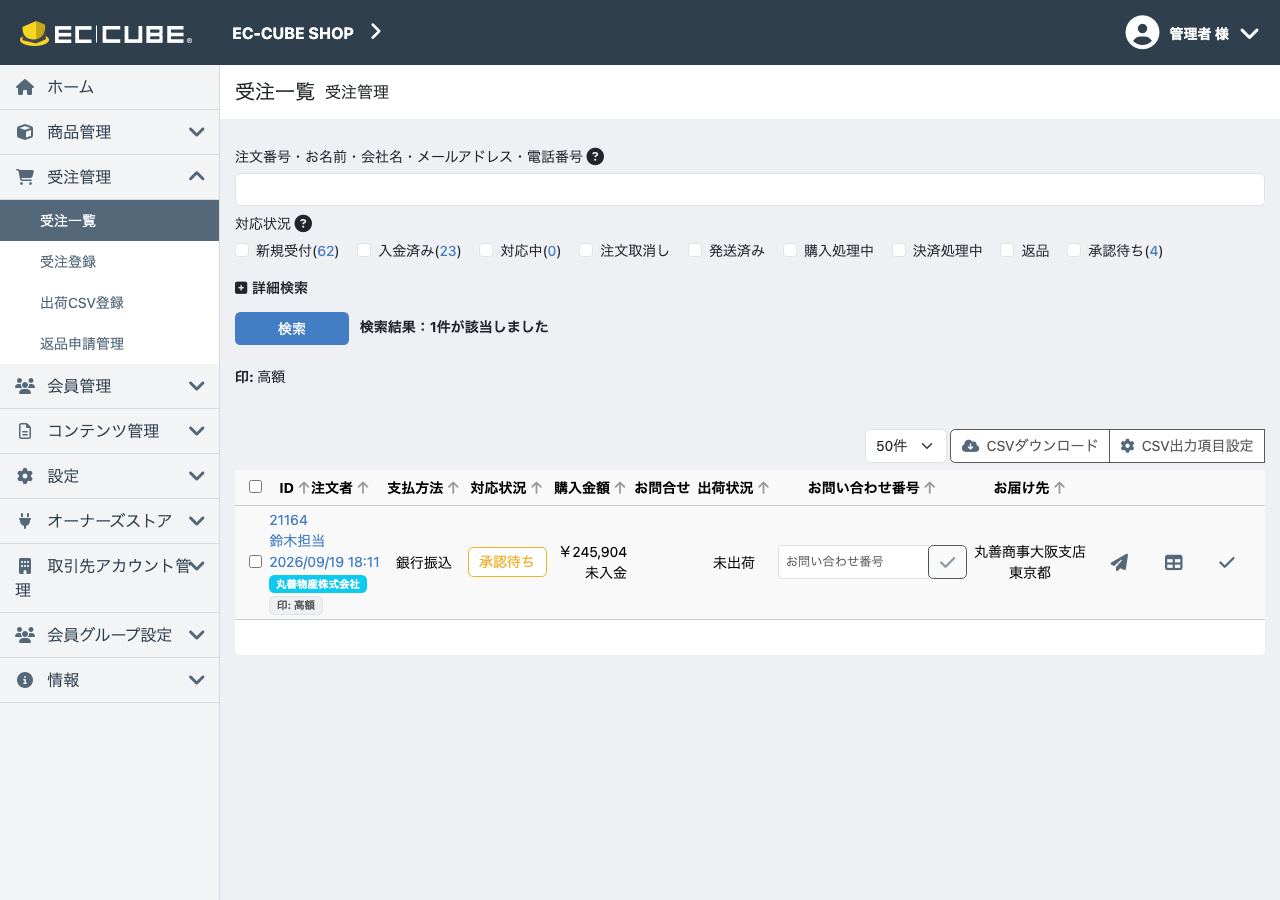Sort by お問い合わせ番号 column arrow
The image size is (1280, 900).
point(929,488)
